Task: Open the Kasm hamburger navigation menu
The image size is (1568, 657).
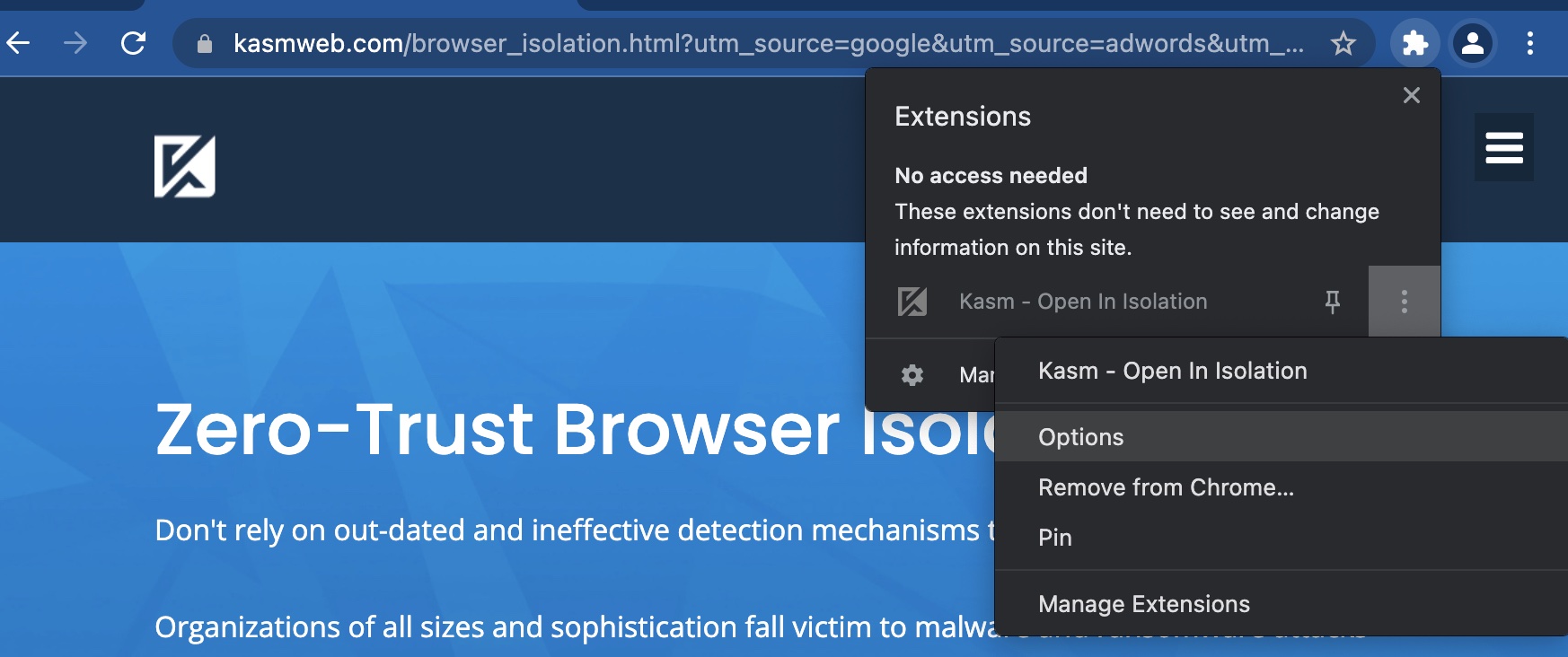Action: [1503, 147]
